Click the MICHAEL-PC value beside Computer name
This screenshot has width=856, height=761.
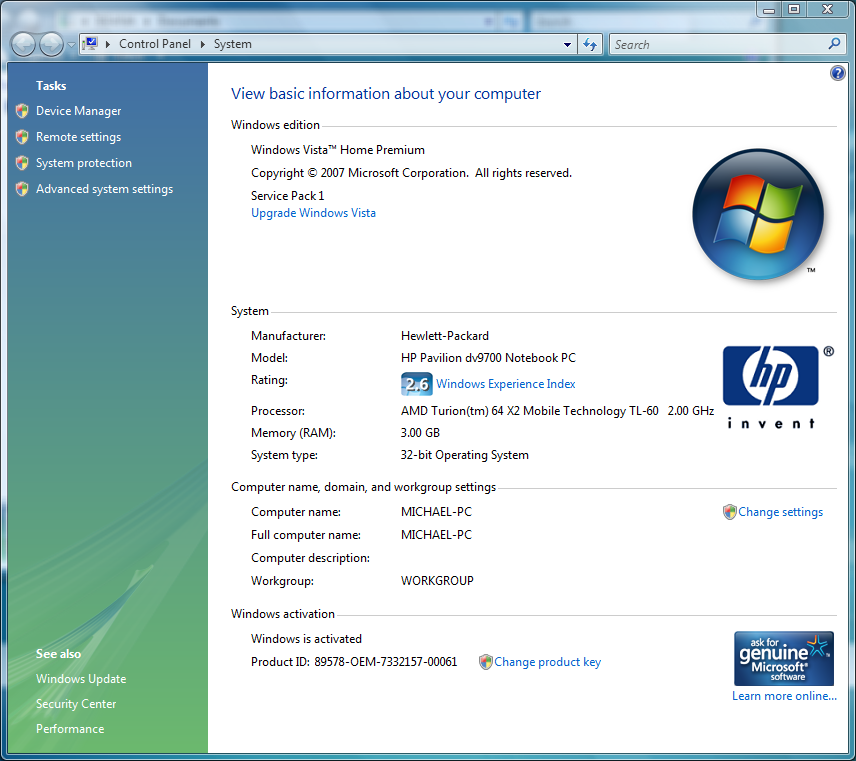(436, 512)
